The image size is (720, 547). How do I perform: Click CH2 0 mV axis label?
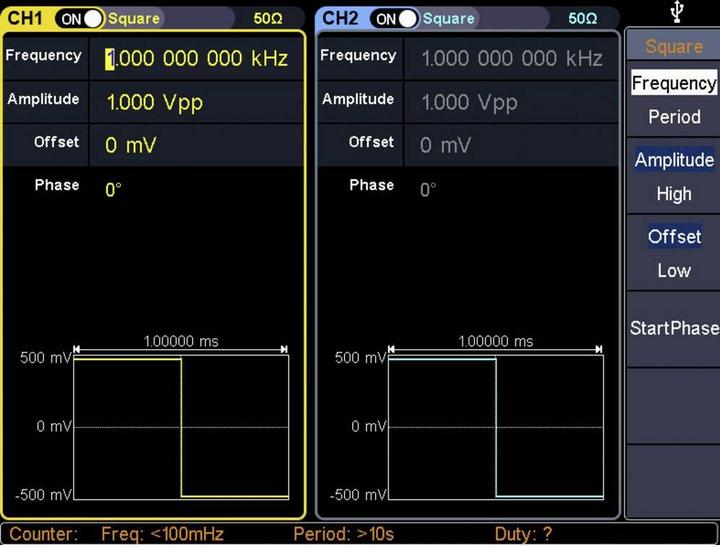368,426
